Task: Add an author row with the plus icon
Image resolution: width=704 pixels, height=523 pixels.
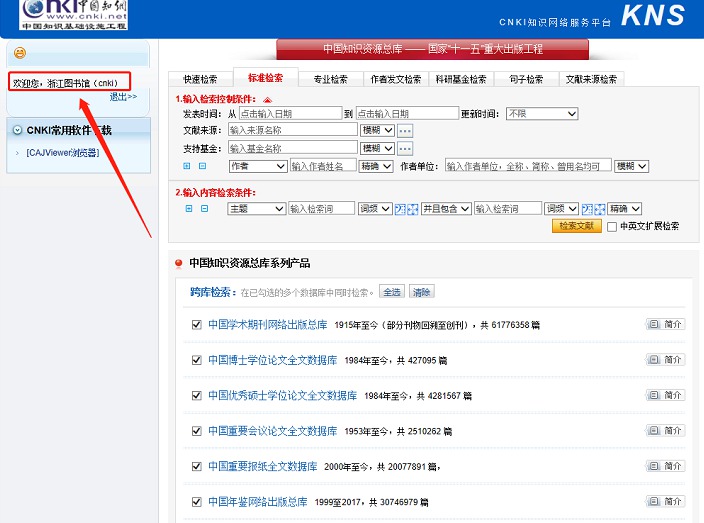Action: point(187,166)
